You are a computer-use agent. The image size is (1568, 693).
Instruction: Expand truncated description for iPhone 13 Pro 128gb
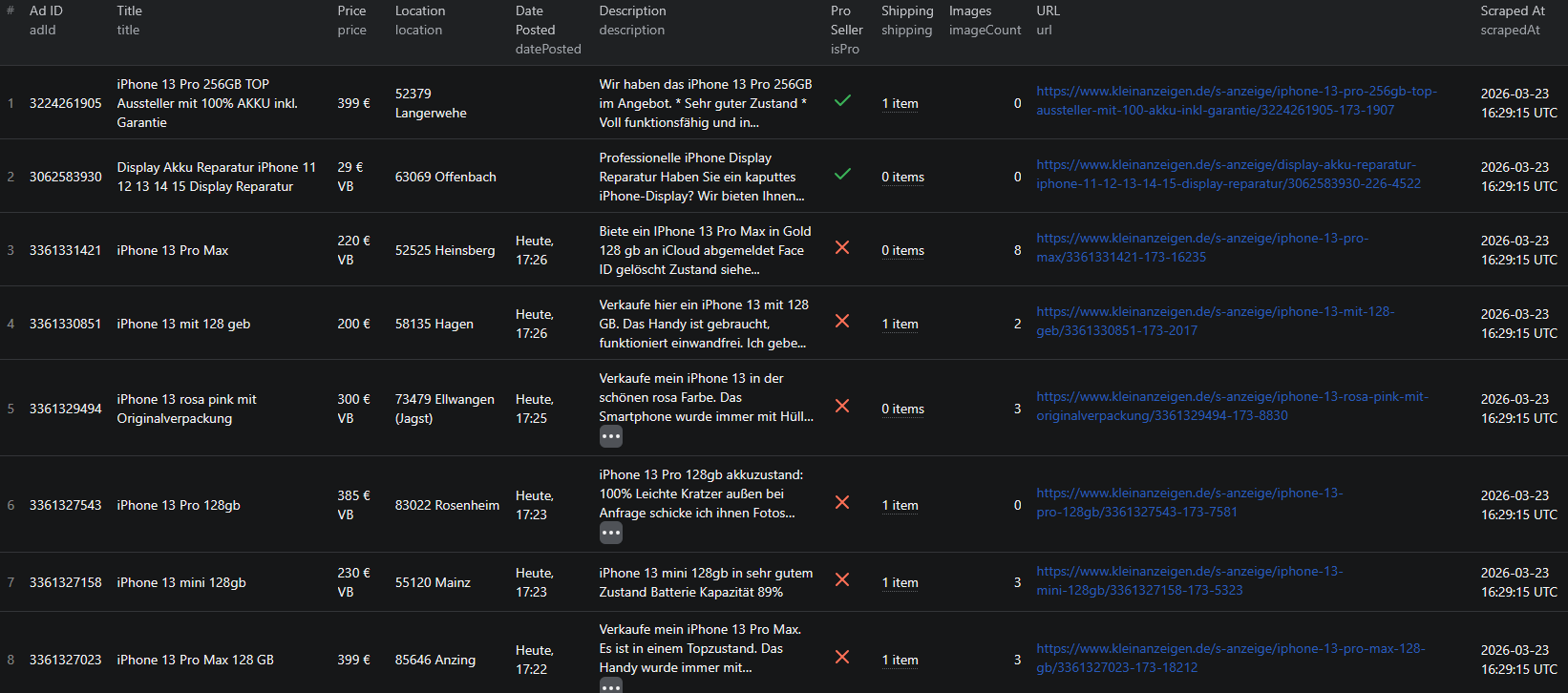611,534
